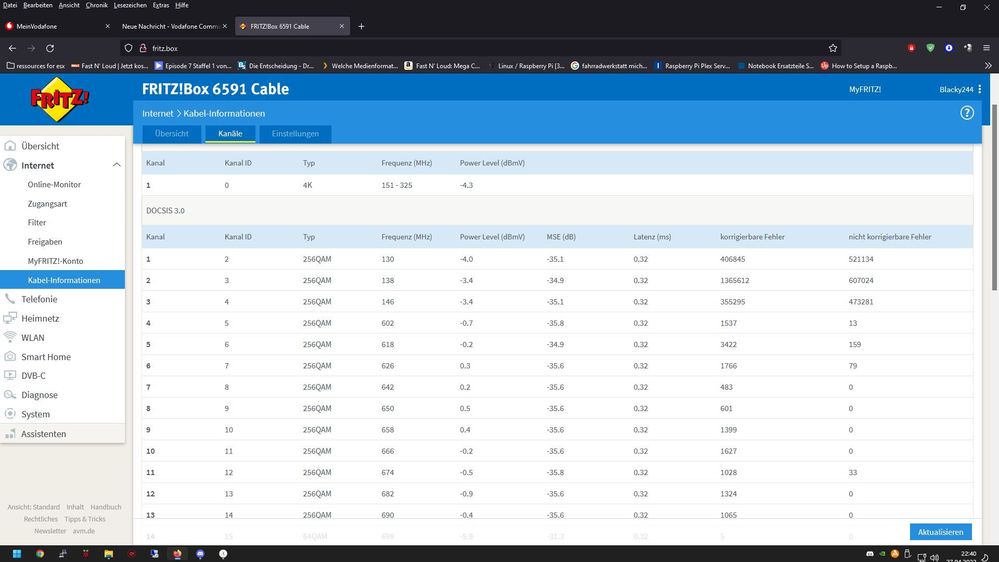999x562 pixels.
Task: Open the green shield extension icon
Action: point(930,48)
